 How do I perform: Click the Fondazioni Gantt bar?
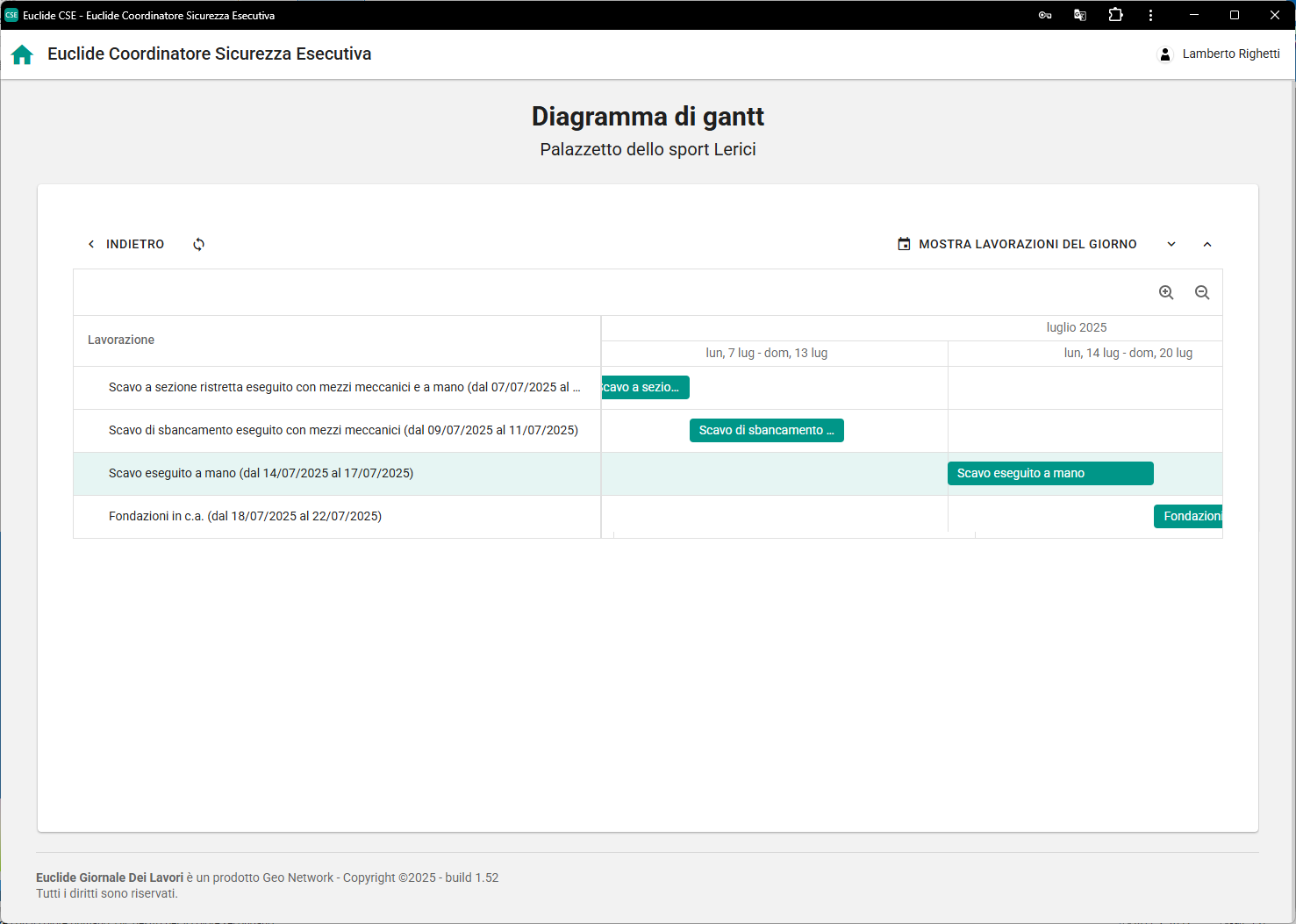click(1188, 517)
